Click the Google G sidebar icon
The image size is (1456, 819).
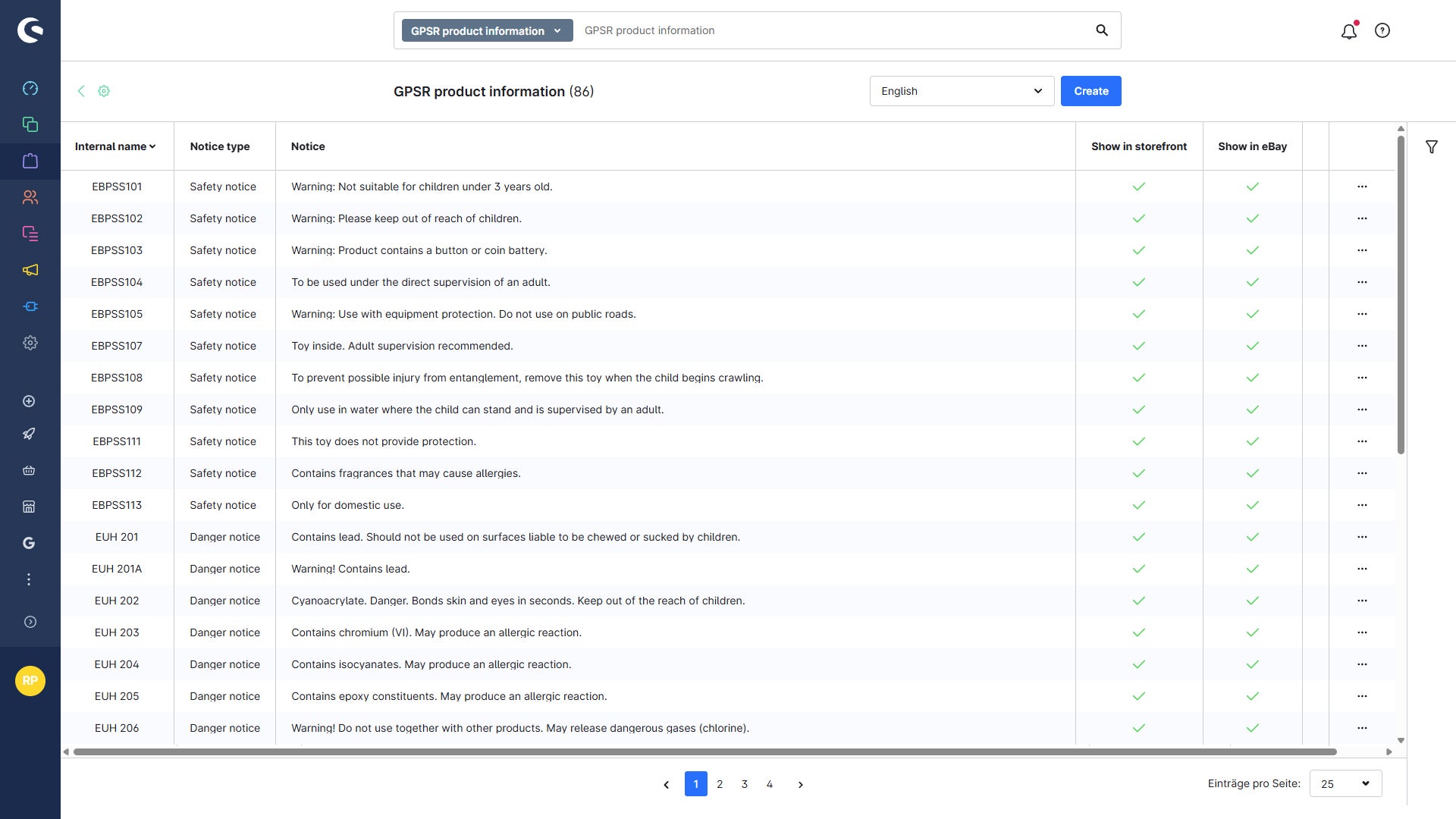[29, 543]
